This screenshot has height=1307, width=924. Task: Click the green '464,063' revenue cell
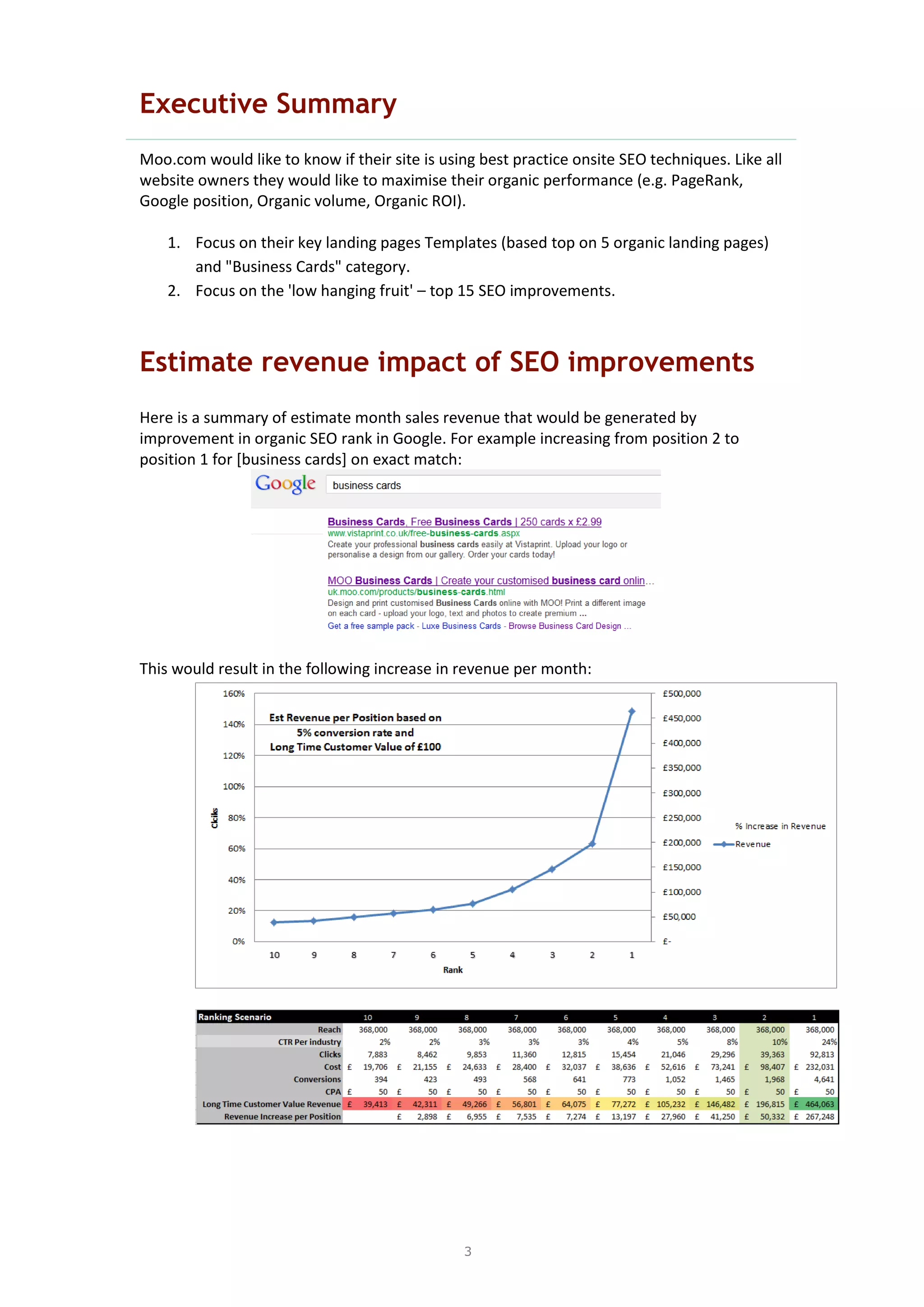[813, 1104]
